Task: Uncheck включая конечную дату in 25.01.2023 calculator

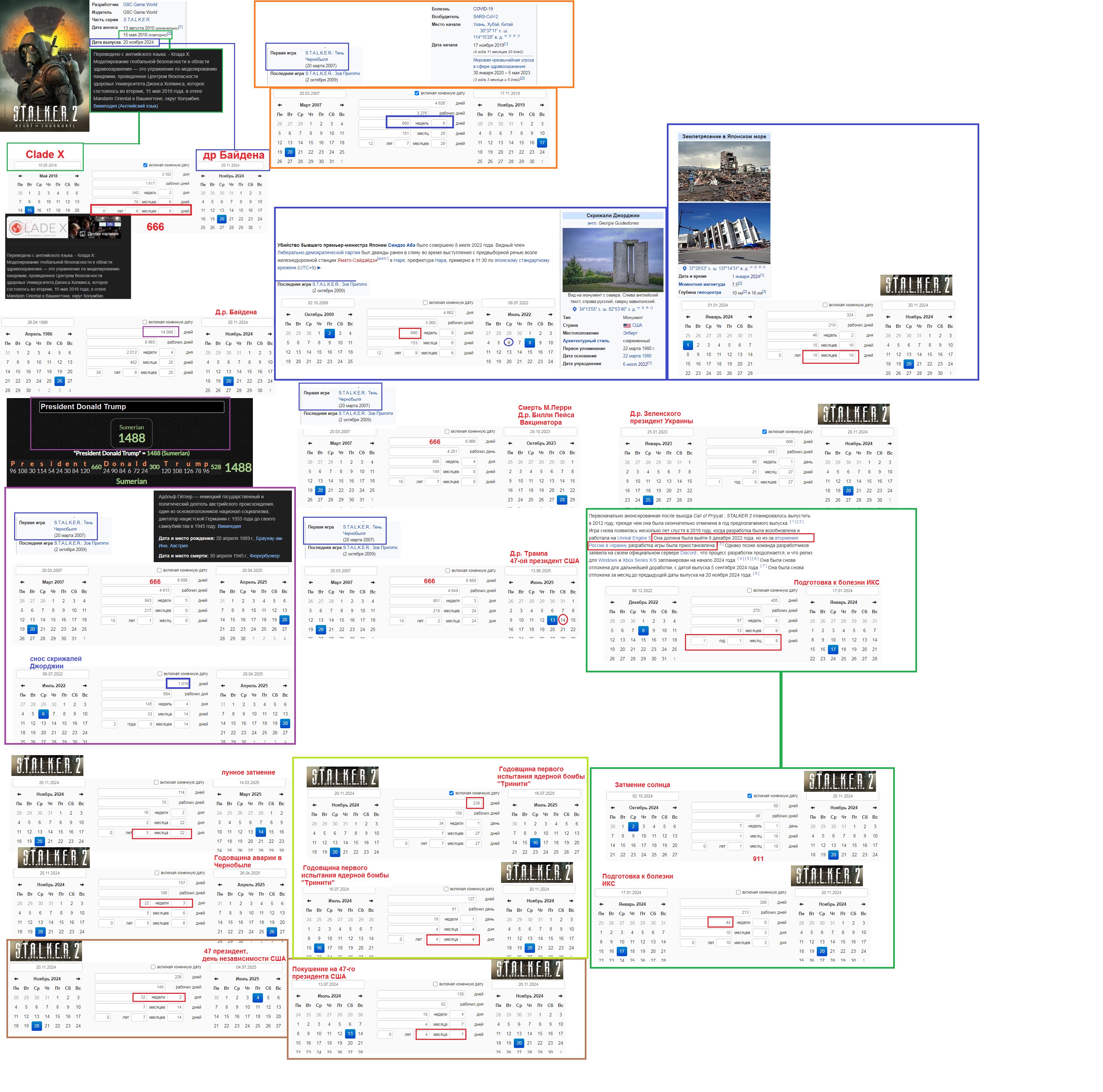Action: point(764,432)
